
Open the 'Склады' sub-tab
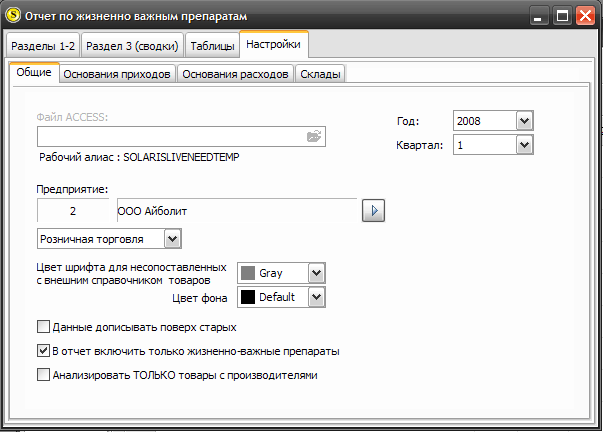pyautogui.click(x=320, y=74)
